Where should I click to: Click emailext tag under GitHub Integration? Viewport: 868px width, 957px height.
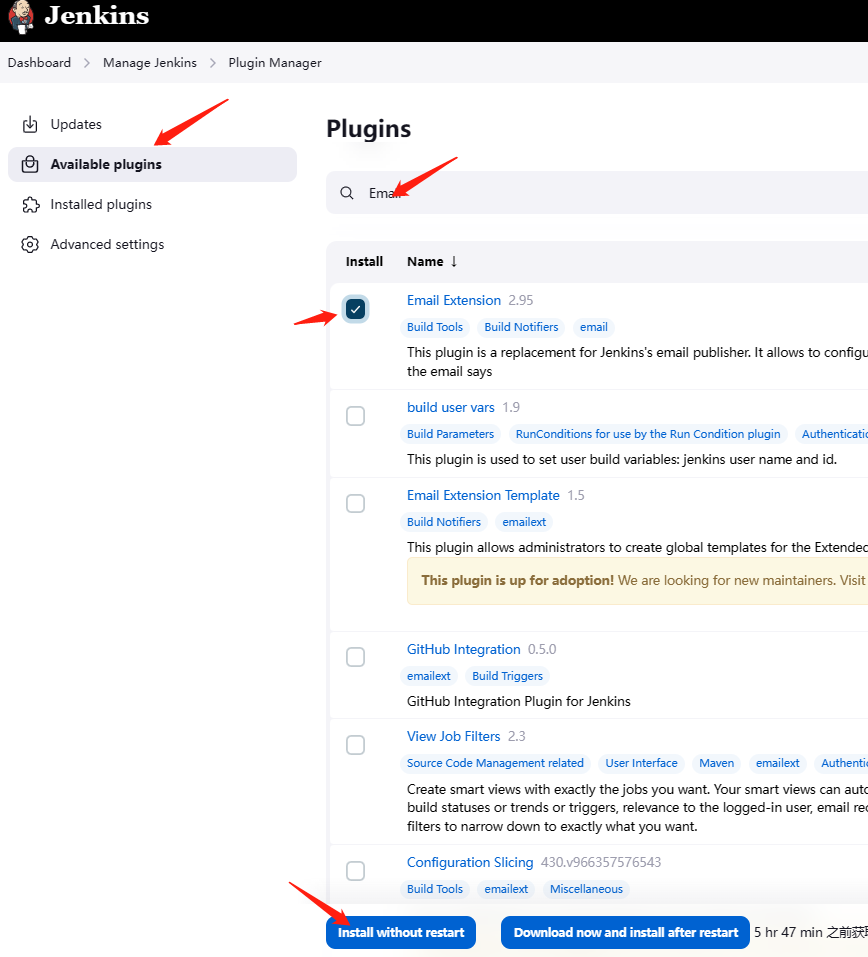pos(429,676)
